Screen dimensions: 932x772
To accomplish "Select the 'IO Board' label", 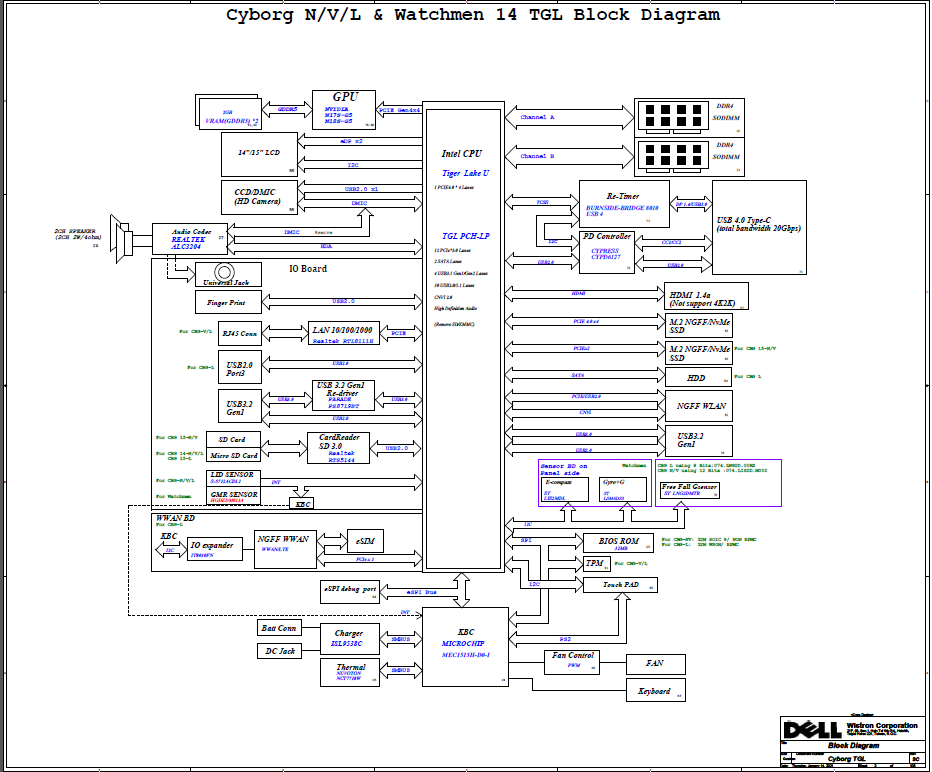I will [x=308, y=269].
